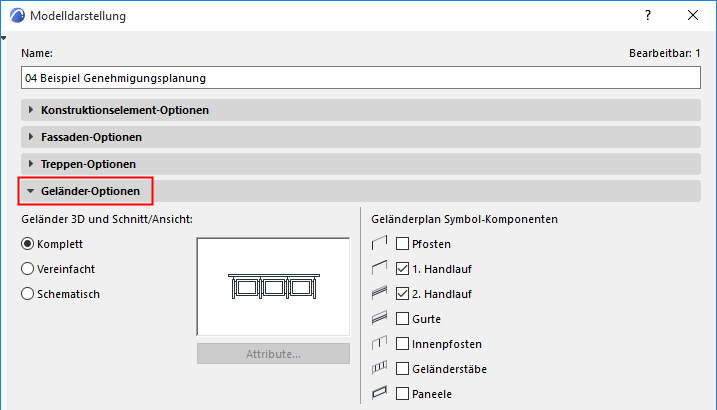717x410 pixels.
Task: Click the Pfosten symbol icon
Action: click(379, 244)
